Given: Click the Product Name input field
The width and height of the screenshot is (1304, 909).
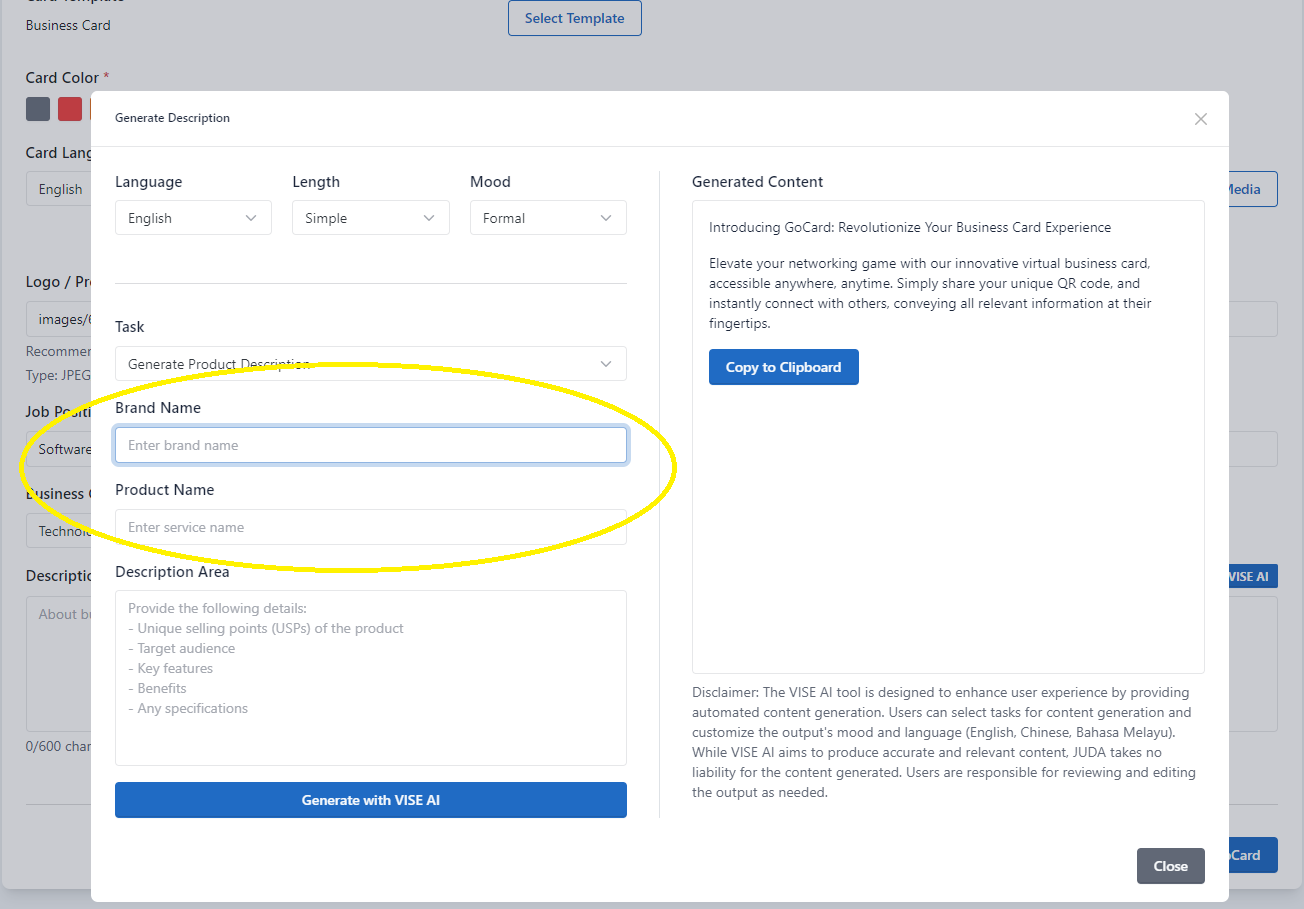Looking at the screenshot, I should (x=370, y=527).
